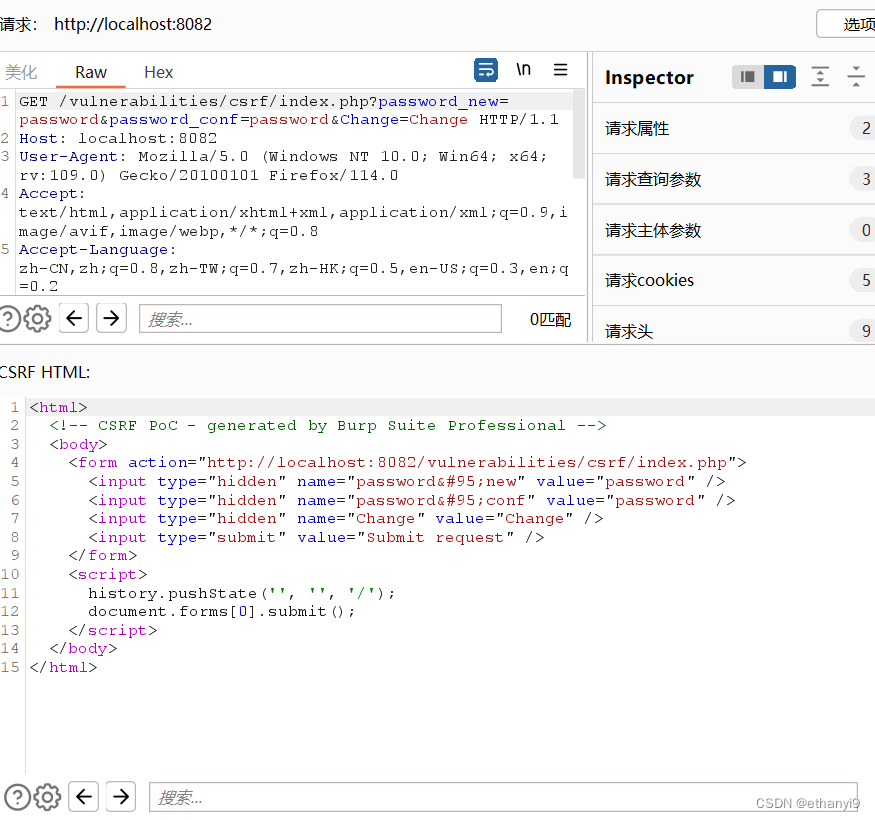Select the Raw tab
This screenshot has width=875, height=820.
91,72
